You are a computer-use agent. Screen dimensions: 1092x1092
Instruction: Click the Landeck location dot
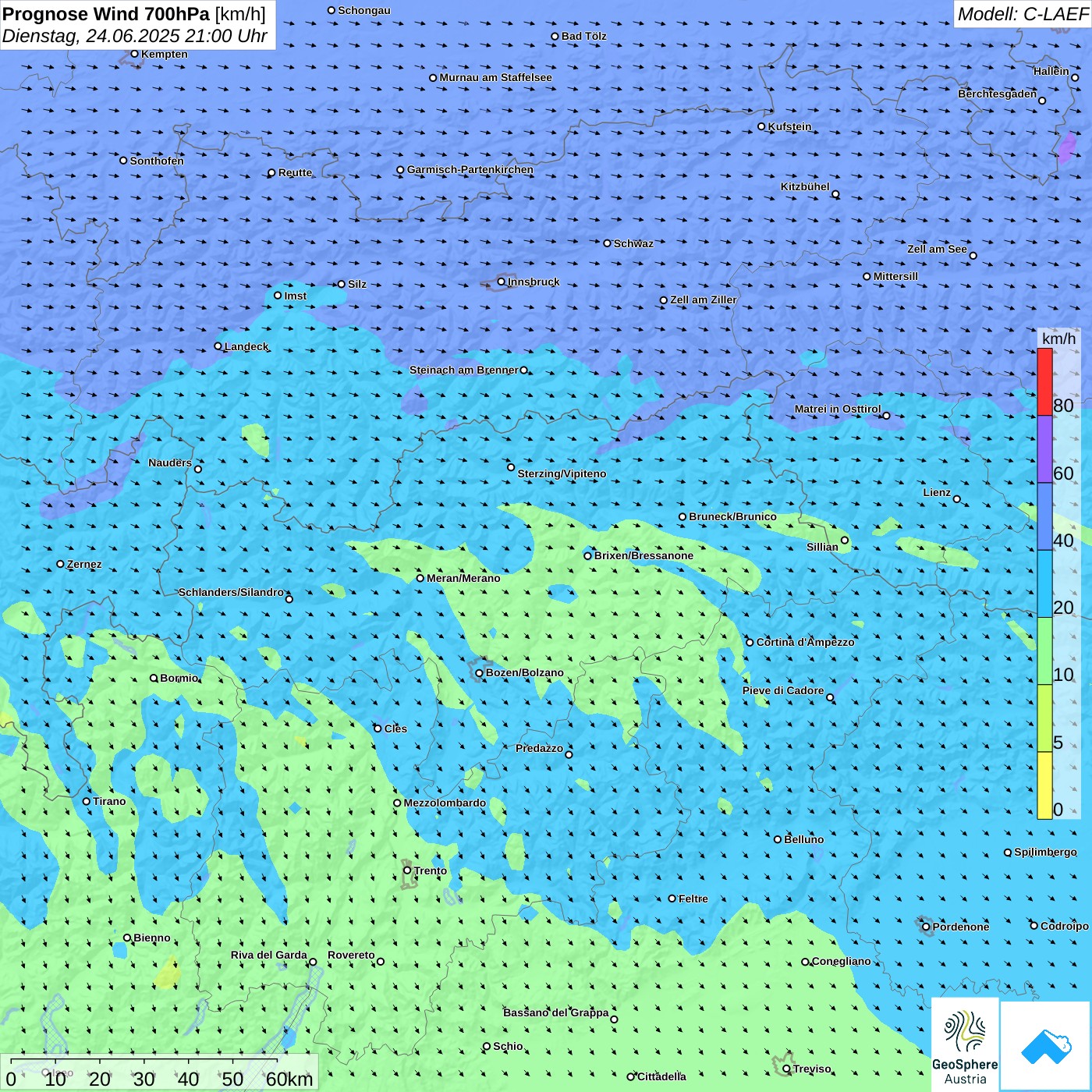pyautogui.click(x=218, y=346)
